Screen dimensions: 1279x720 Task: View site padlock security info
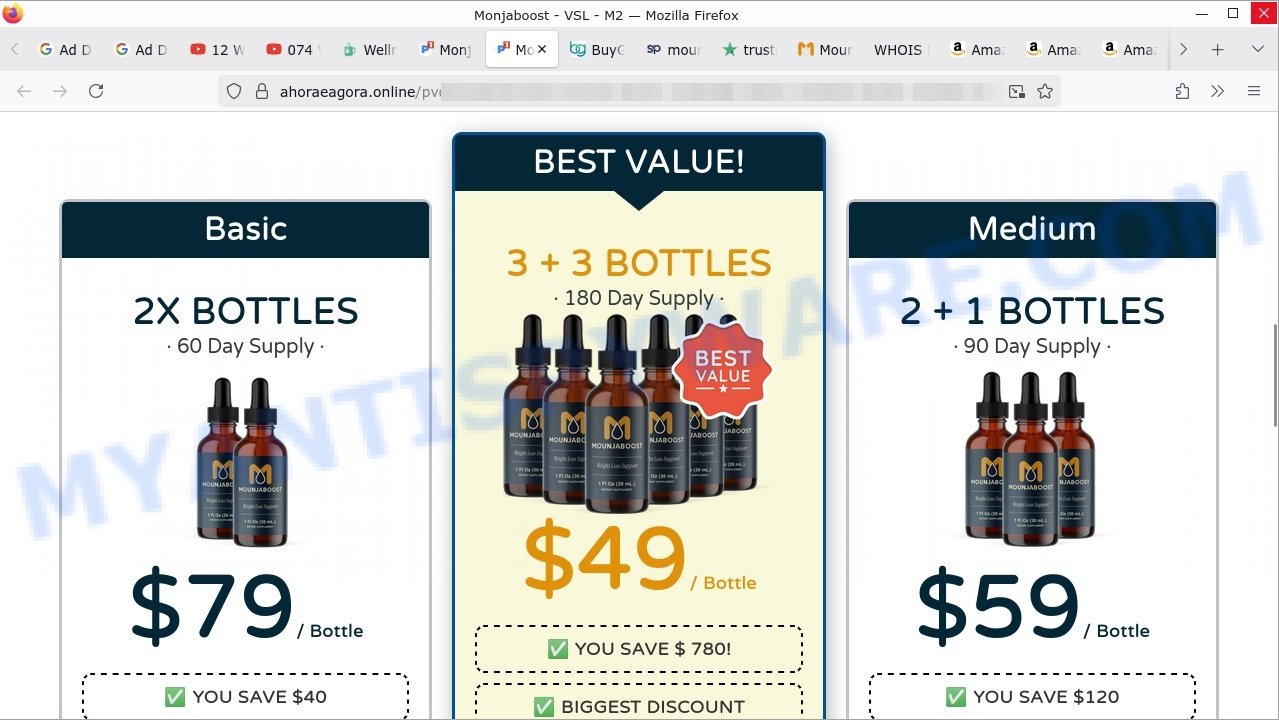point(262,91)
